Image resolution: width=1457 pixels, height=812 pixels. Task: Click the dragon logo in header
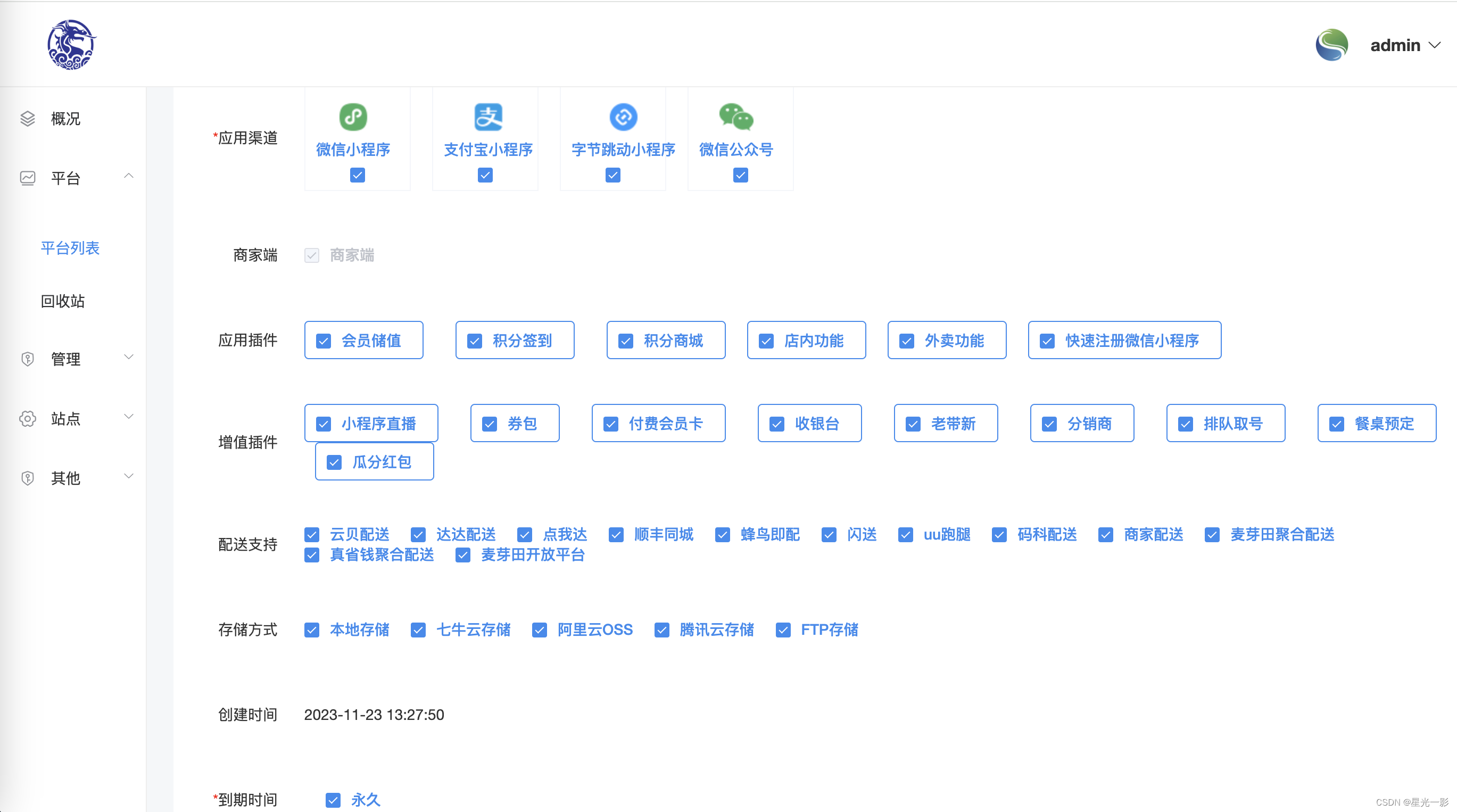[71, 45]
